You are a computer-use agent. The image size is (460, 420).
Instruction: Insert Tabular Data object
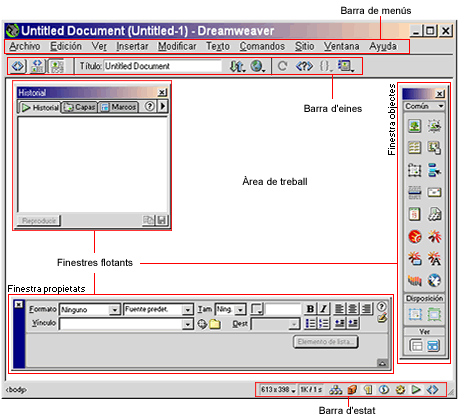point(434,147)
